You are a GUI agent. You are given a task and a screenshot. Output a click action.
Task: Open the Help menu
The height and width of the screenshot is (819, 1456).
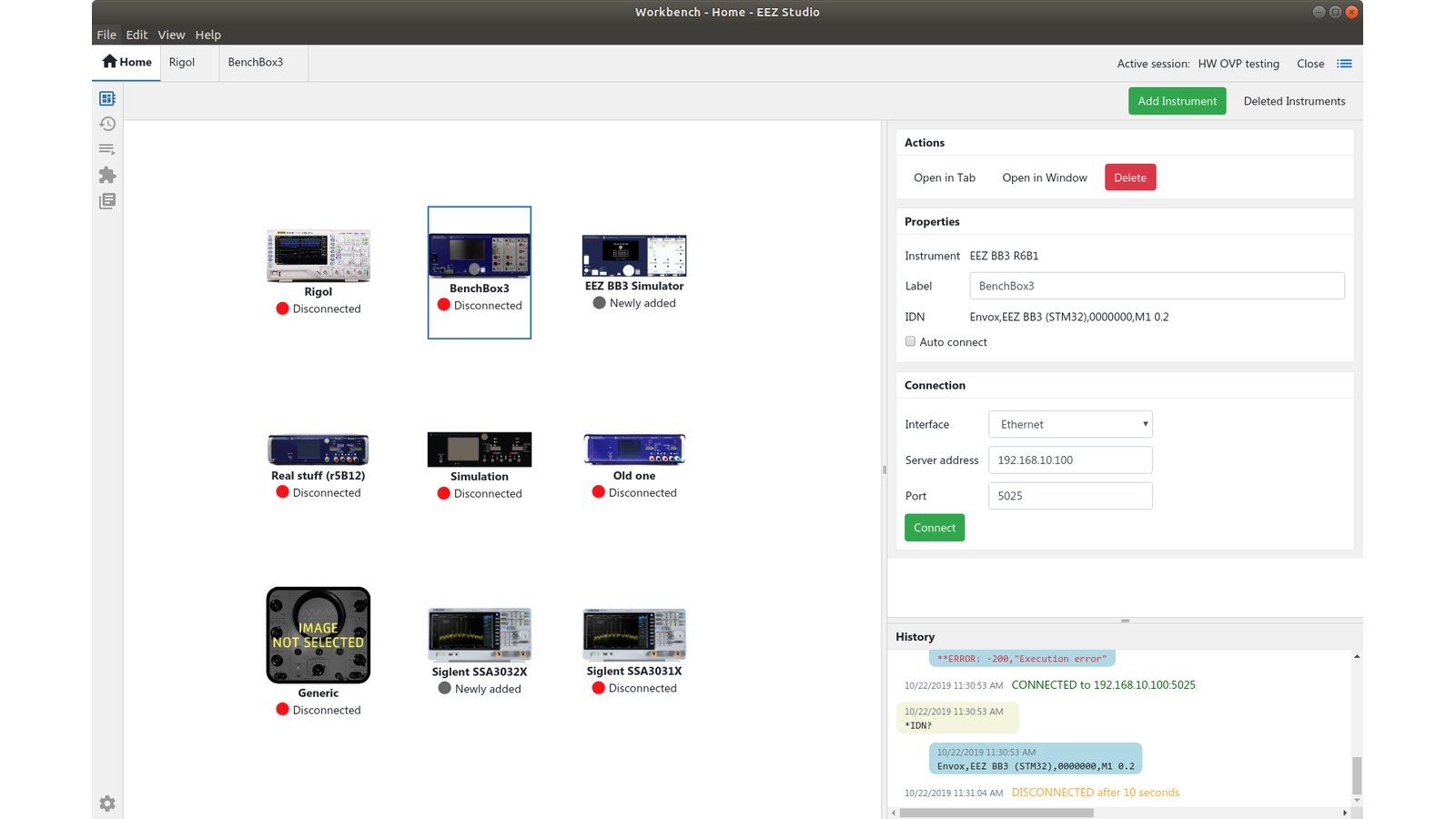coord(207,35)
